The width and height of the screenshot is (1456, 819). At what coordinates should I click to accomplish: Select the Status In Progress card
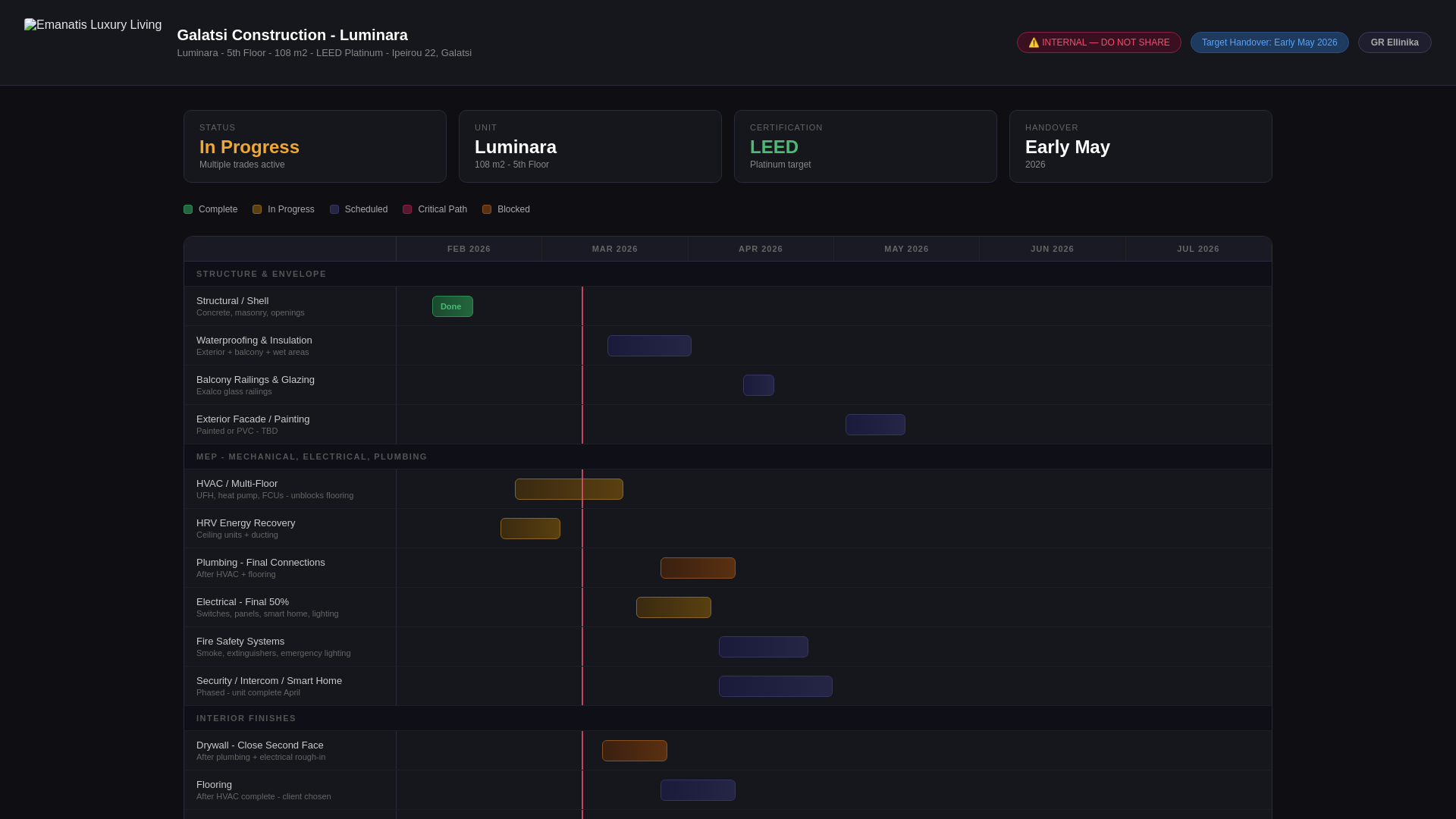[x=315, y=146]
